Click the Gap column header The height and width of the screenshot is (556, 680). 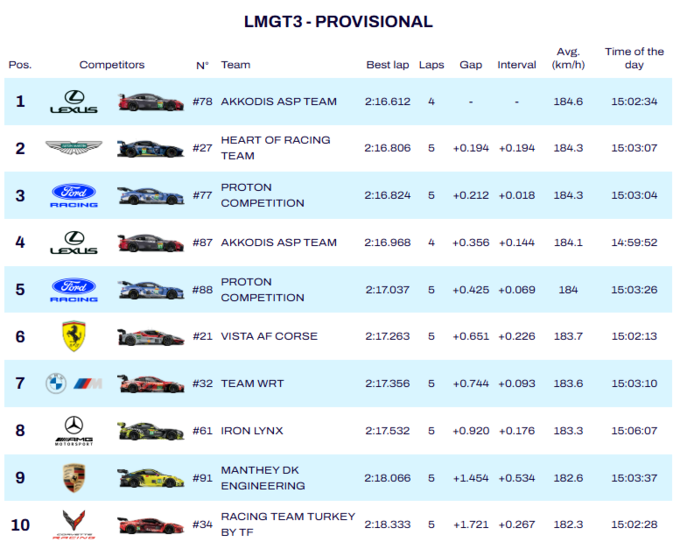point(471,65)
